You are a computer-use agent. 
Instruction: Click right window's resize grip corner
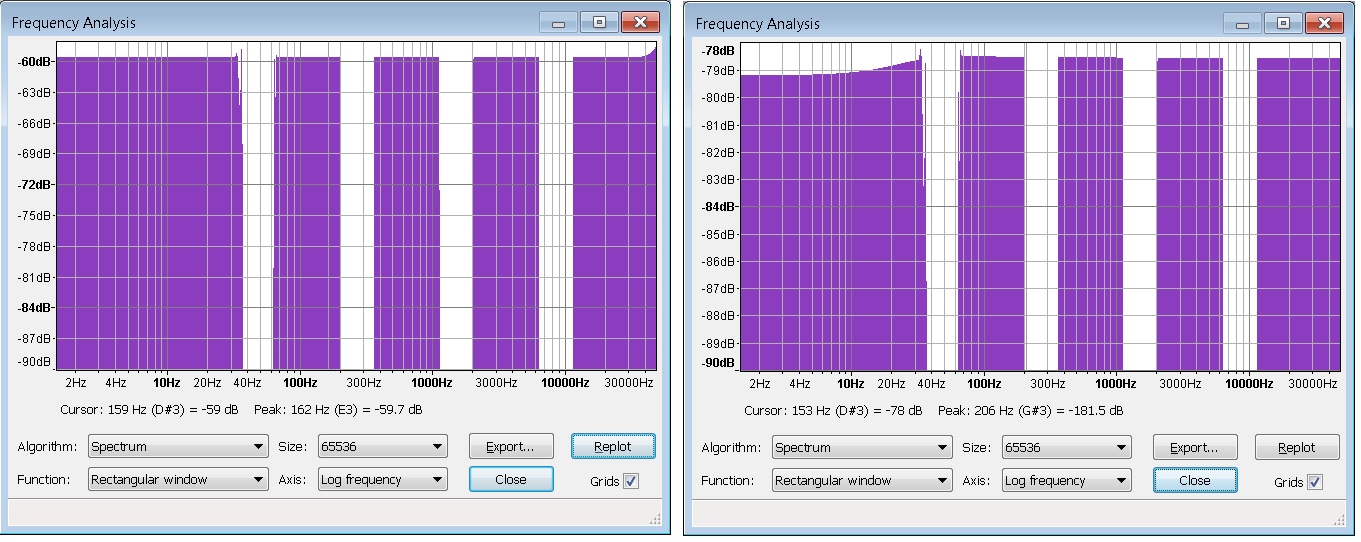click(x=1340, y=520)
